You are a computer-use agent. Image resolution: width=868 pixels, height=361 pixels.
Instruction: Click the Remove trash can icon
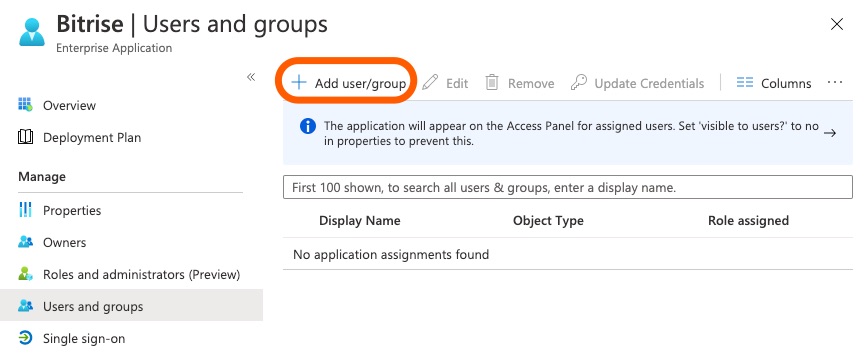coord(492,83)
